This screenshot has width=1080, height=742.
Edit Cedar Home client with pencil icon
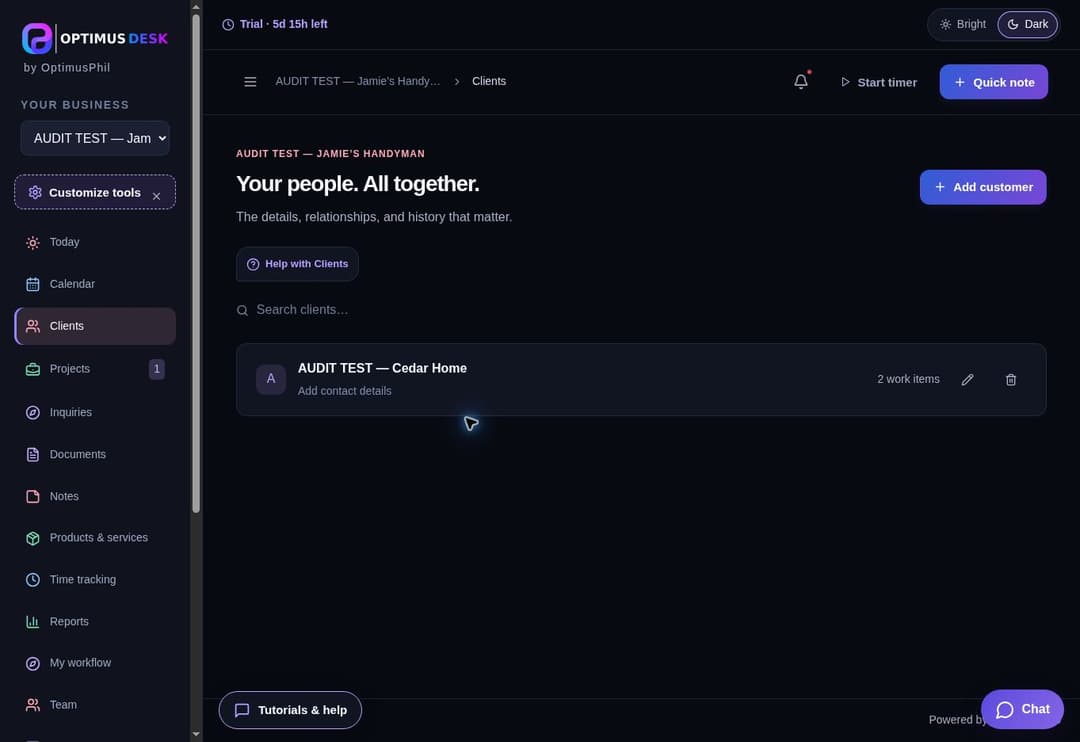tap(967, 380)
